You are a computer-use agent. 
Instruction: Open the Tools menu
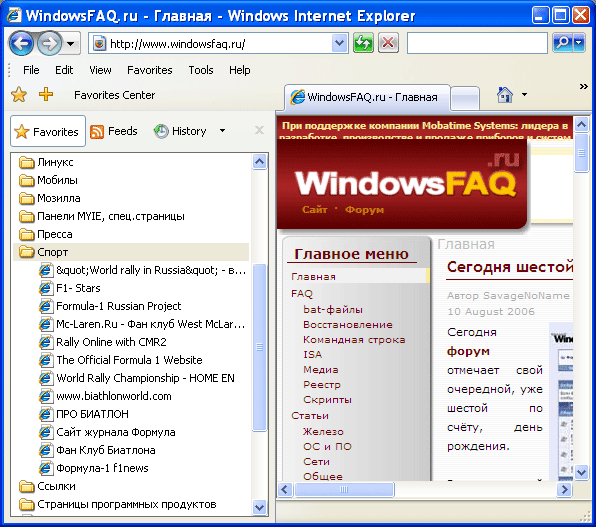(201, 70)
